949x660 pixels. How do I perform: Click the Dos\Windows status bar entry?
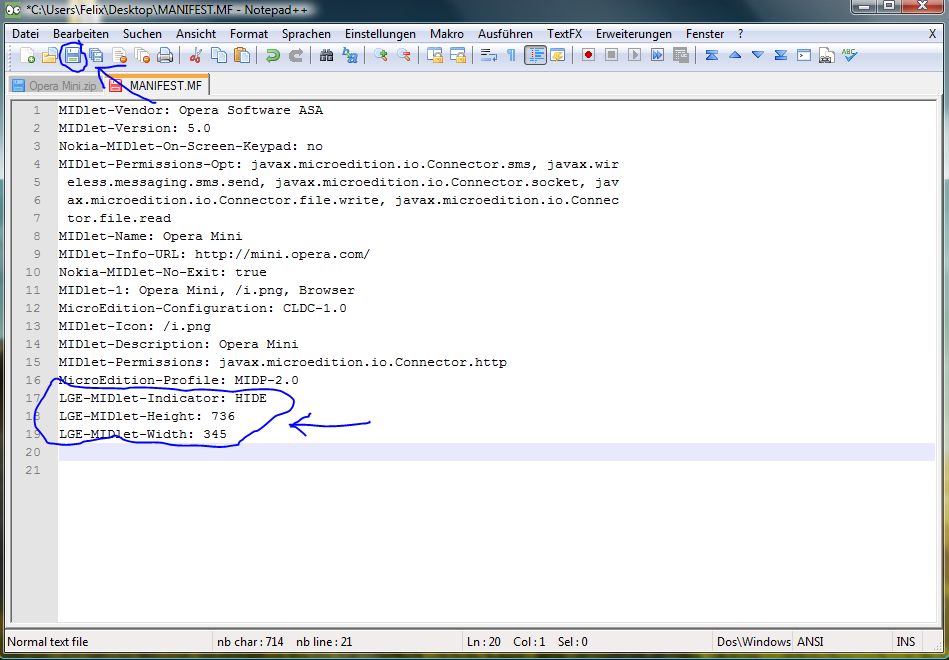tap(754, 642)
